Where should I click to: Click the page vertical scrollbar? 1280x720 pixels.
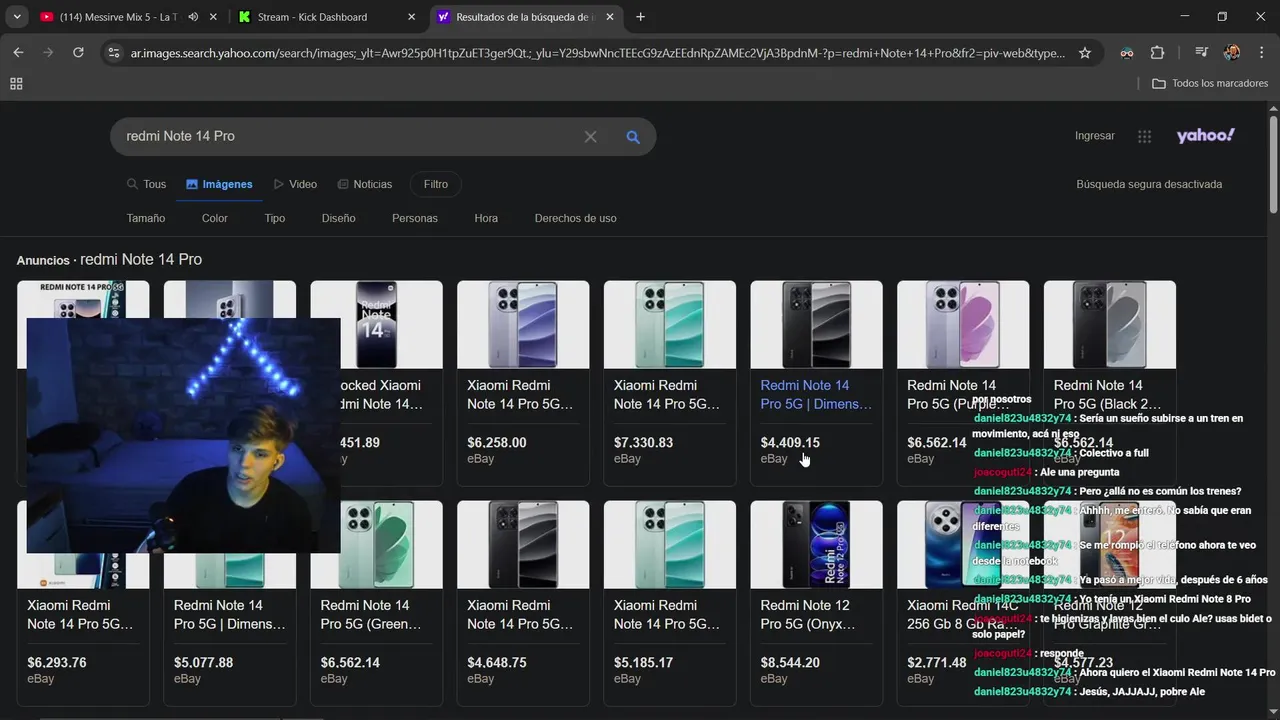pos(1273,165)
